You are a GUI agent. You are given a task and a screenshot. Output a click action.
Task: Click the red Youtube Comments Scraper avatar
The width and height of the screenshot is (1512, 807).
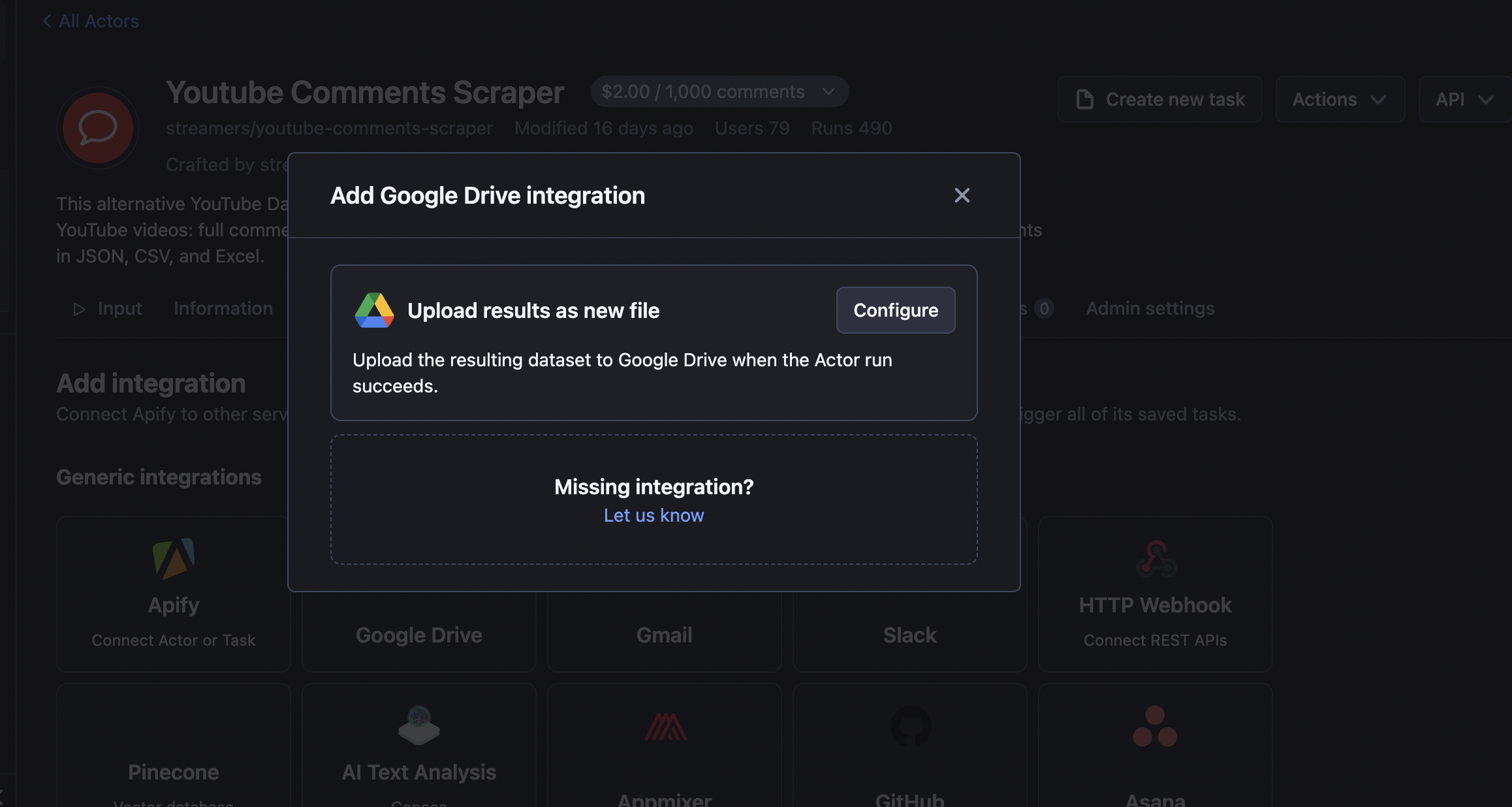[x=98, y=128]
